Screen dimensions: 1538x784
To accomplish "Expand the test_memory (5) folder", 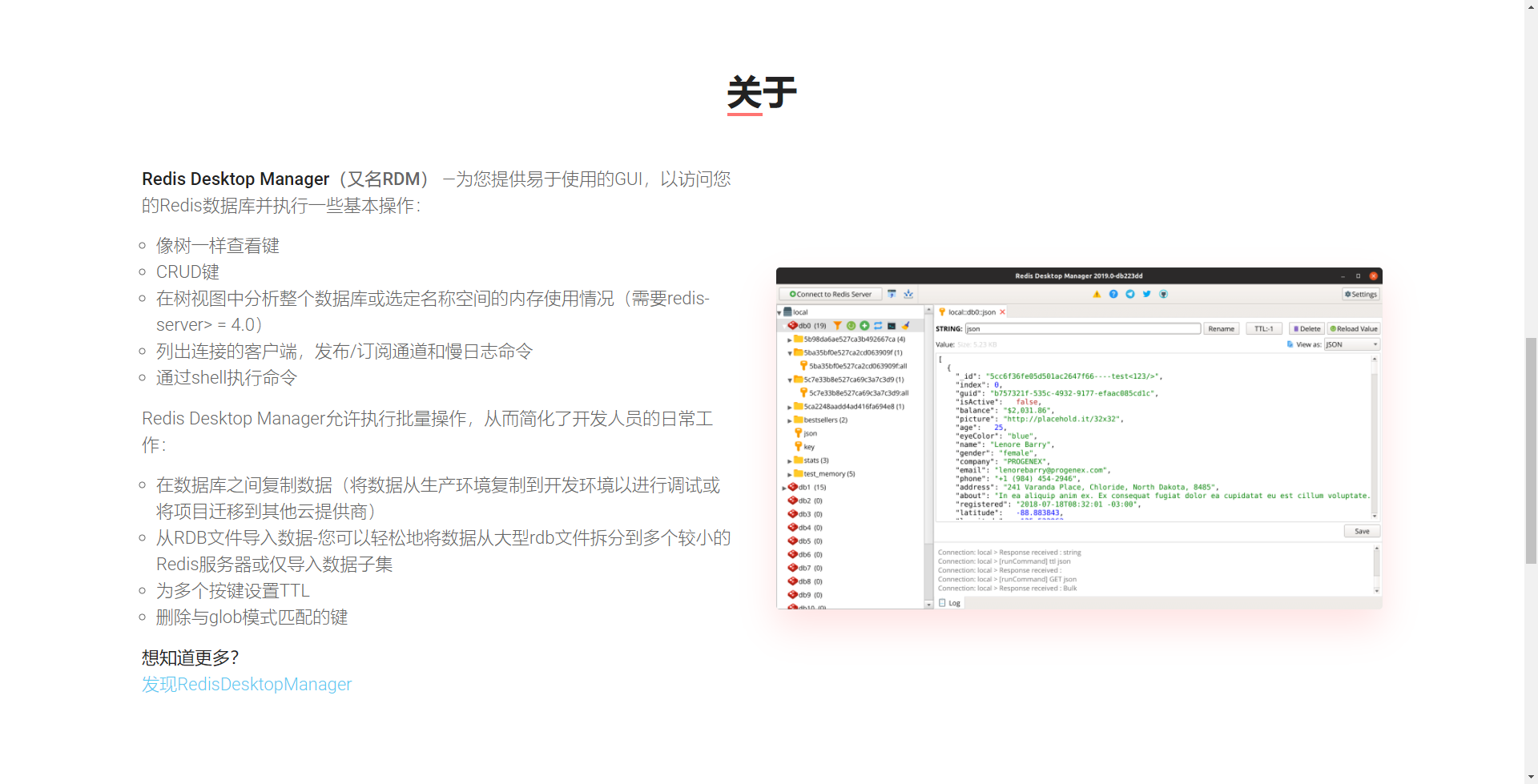I will tap(789, 474).
